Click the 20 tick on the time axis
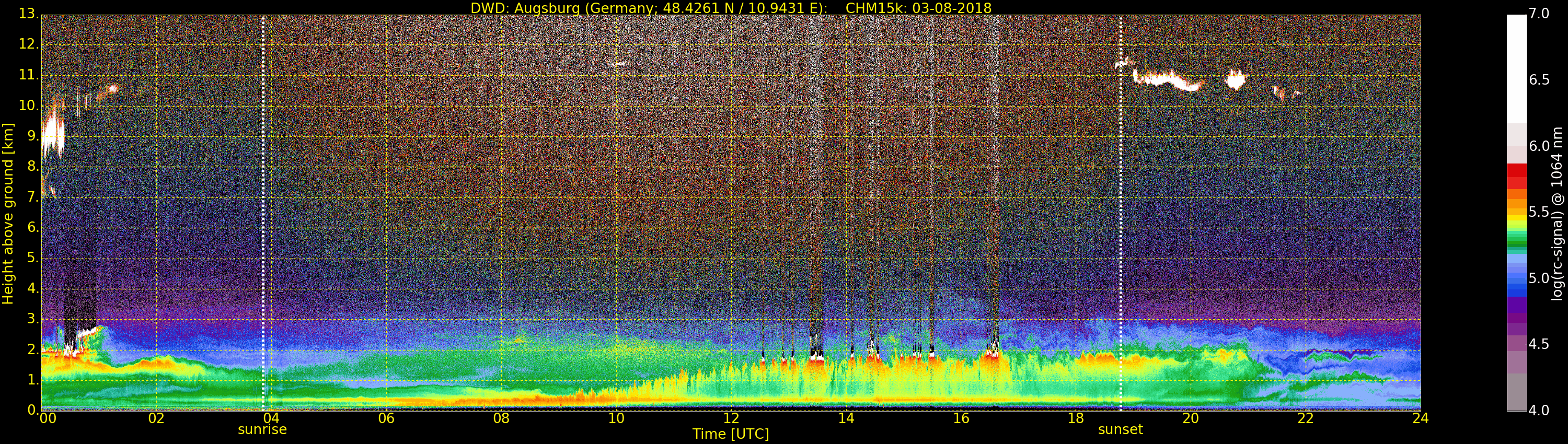Image resolution: width=1568 pixels, height=444 pixels. tap(1191, 418)
